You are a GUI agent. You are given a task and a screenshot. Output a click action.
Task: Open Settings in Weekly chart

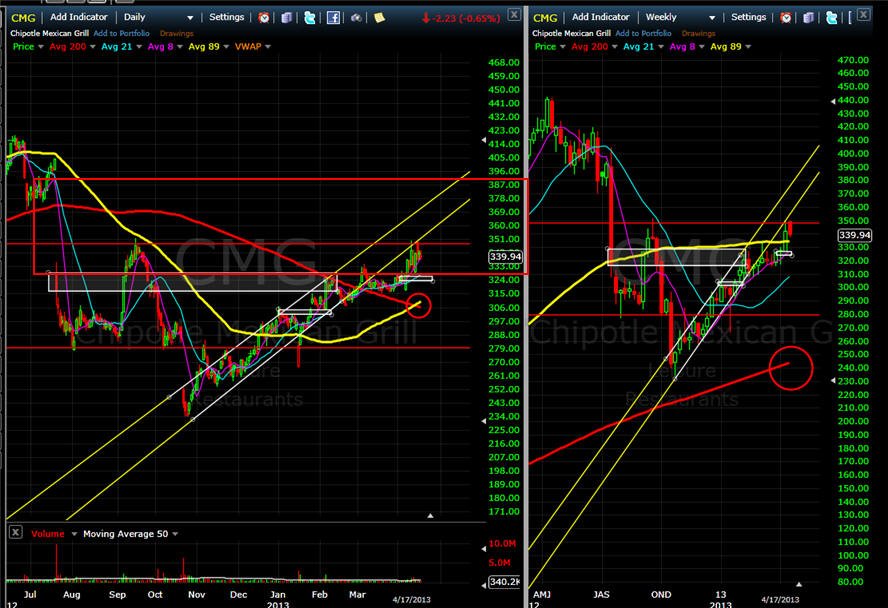click(748, 18)
